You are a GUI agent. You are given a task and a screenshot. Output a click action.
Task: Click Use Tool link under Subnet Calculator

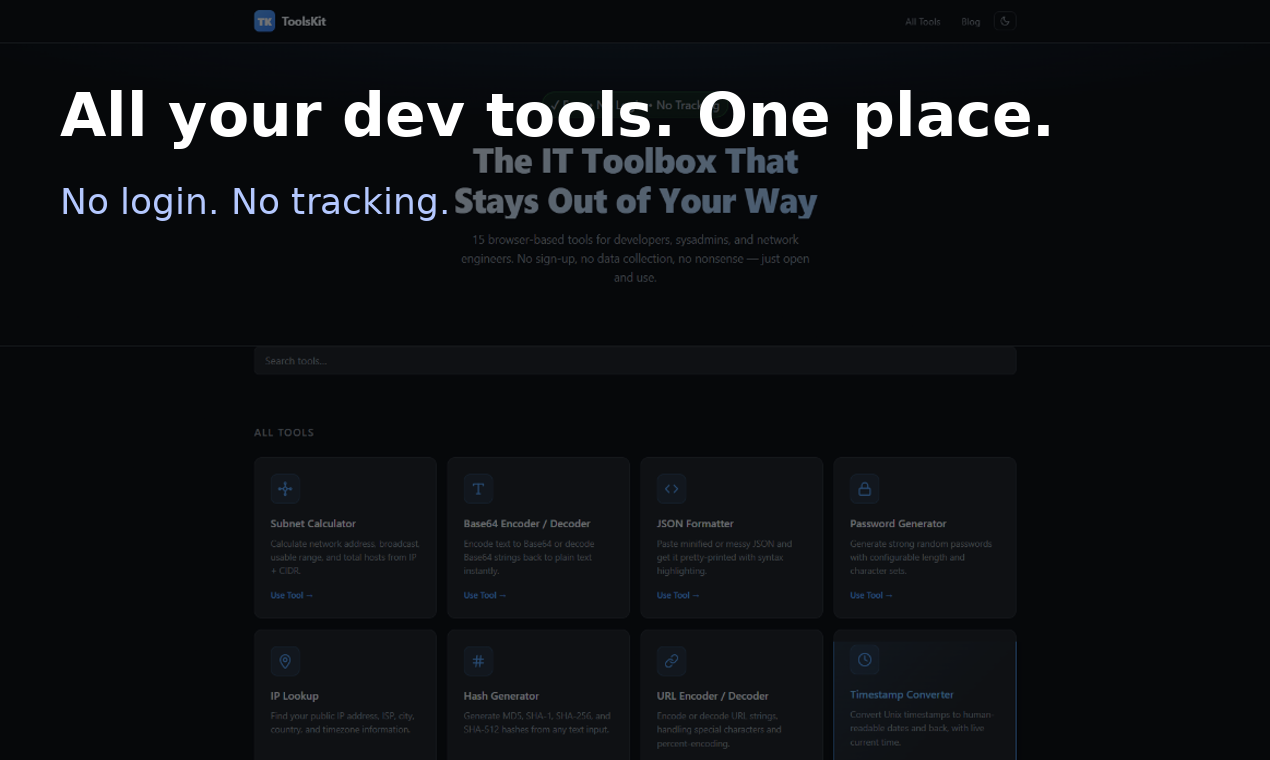(x=292, y=595)
